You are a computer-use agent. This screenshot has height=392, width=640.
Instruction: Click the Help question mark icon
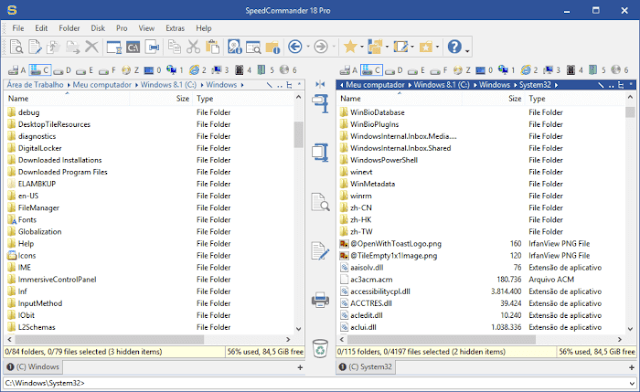(x=454, y=47)
